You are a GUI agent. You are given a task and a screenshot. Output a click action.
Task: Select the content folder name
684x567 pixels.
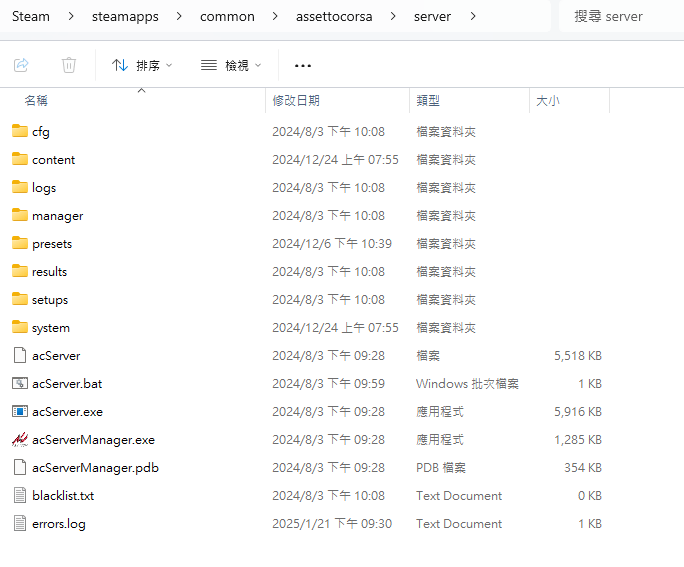(53, 160)
